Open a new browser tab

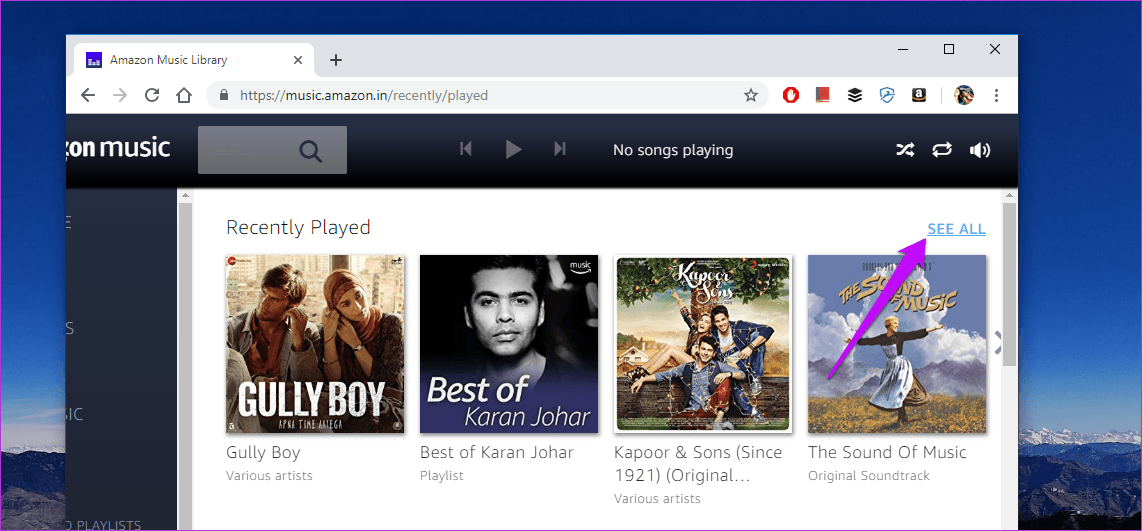click(x=336, y=60)
